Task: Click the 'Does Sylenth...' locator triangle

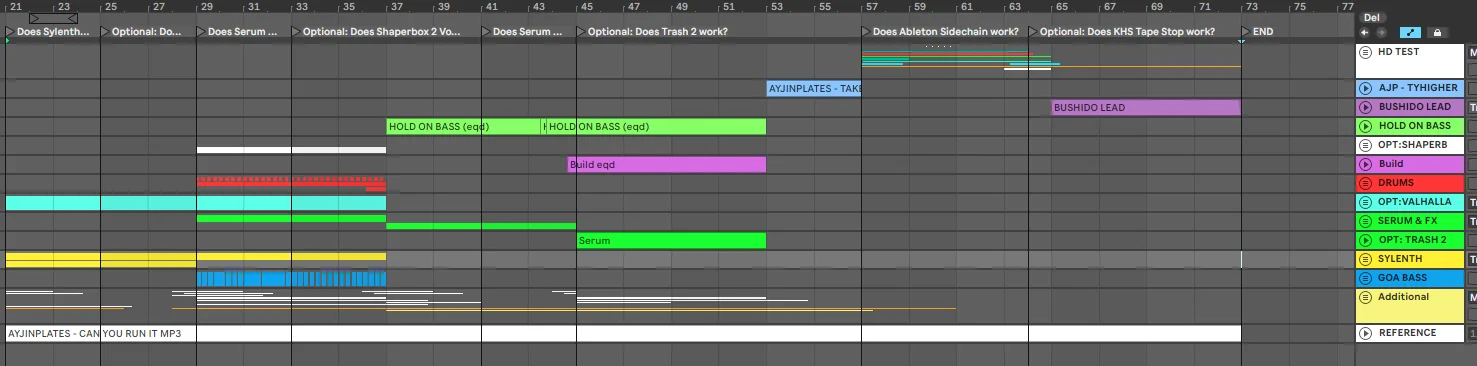Action: coord(9,32)
